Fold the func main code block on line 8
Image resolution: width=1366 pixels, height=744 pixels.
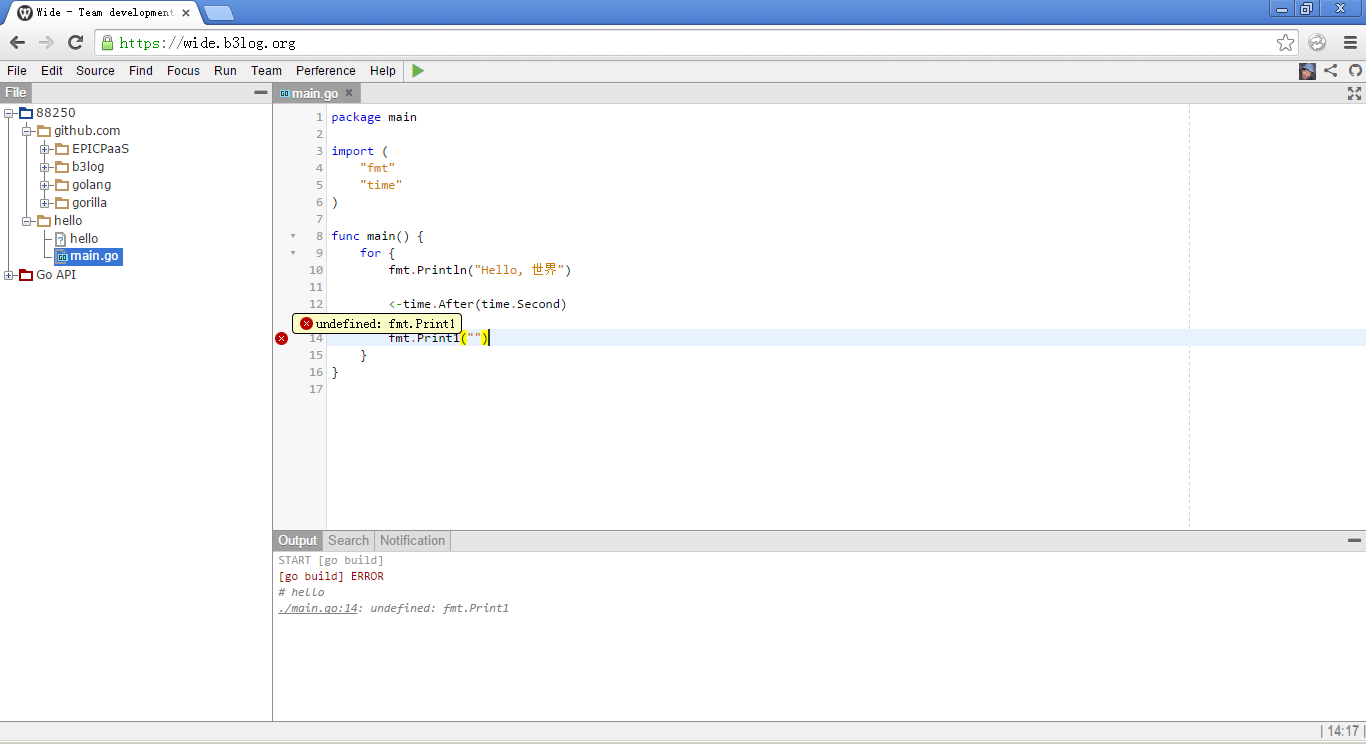tap(293, 237)
